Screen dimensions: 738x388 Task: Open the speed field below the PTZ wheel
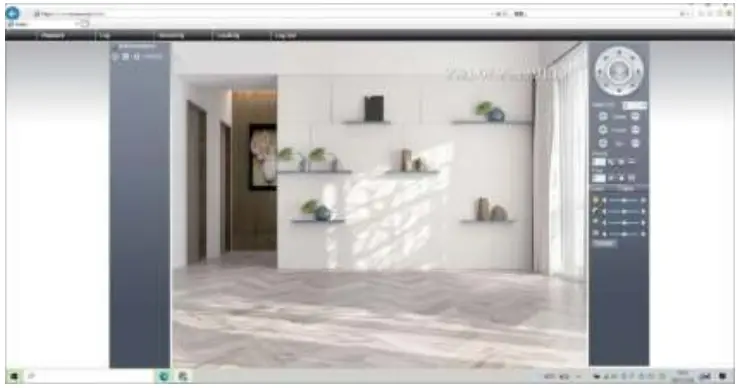(634, 105)
